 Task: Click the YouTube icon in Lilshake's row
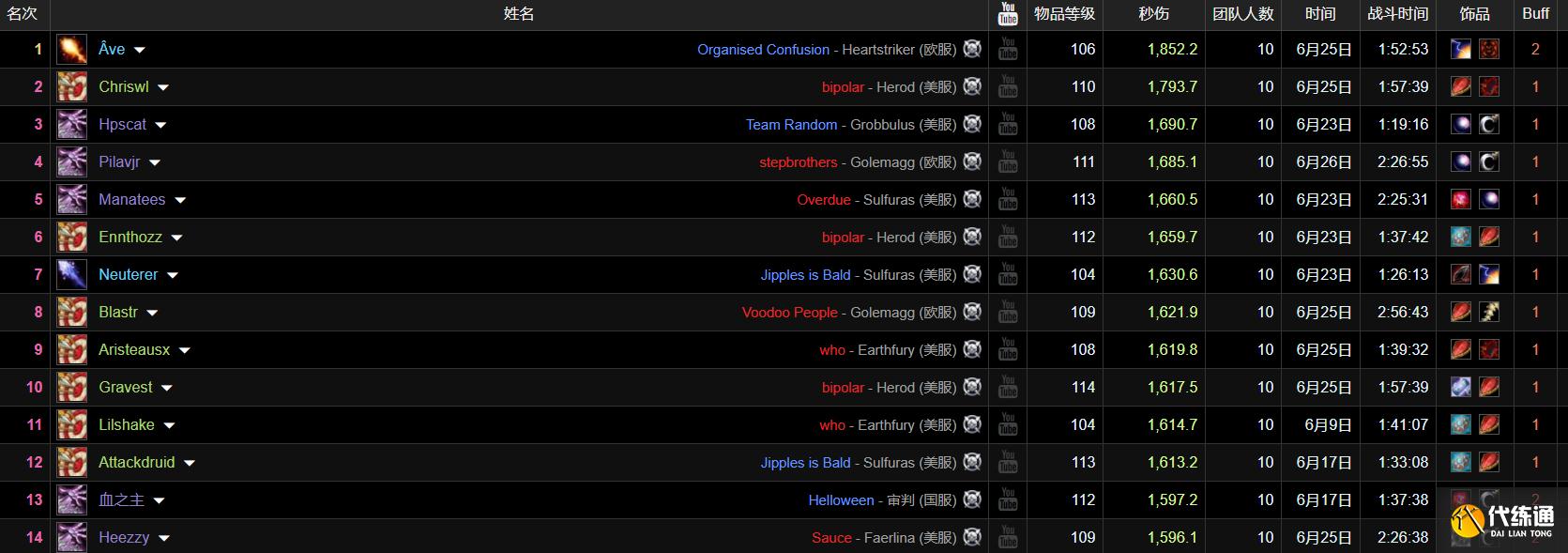click(1008, 424)
